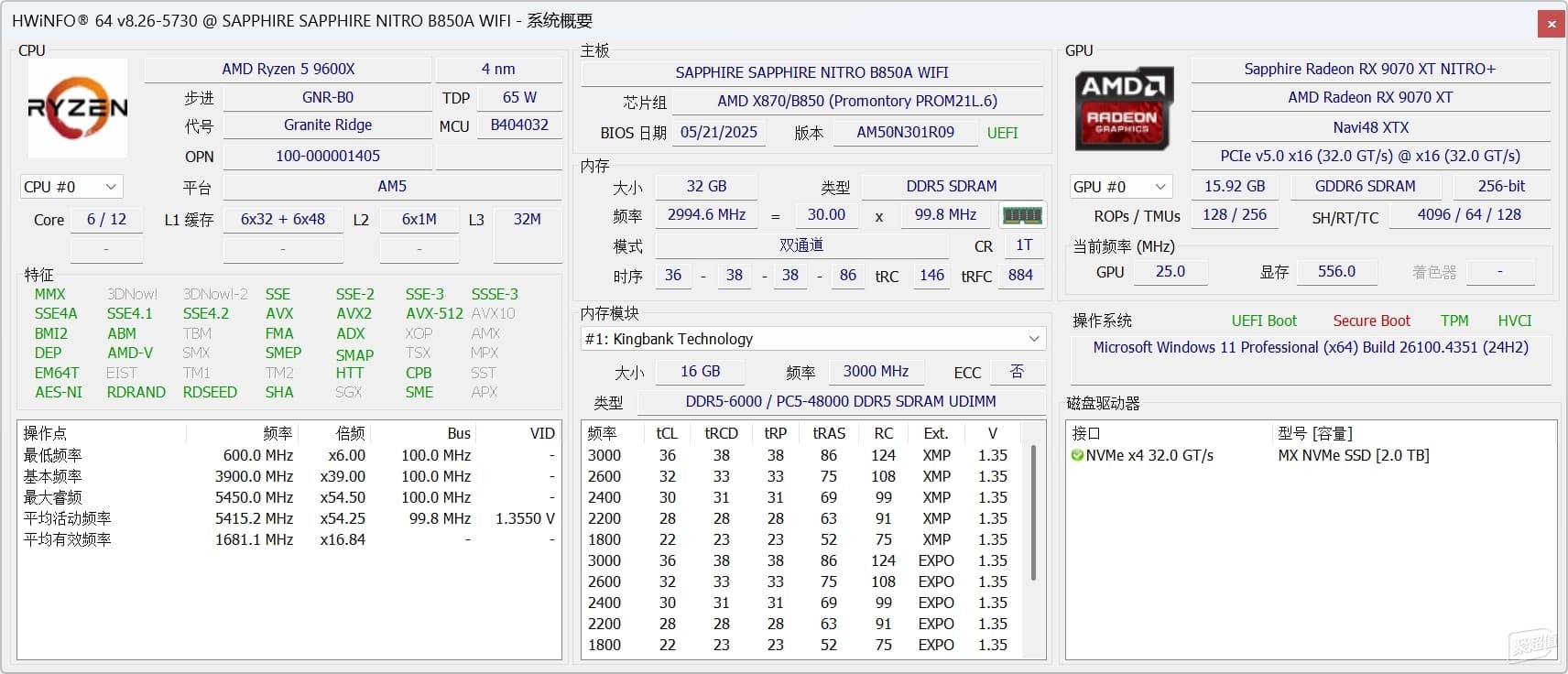Screen dimensions: 1568x674
Task: Click the 最大睿频 5450.0 MHz row
Action: point(289,497)
